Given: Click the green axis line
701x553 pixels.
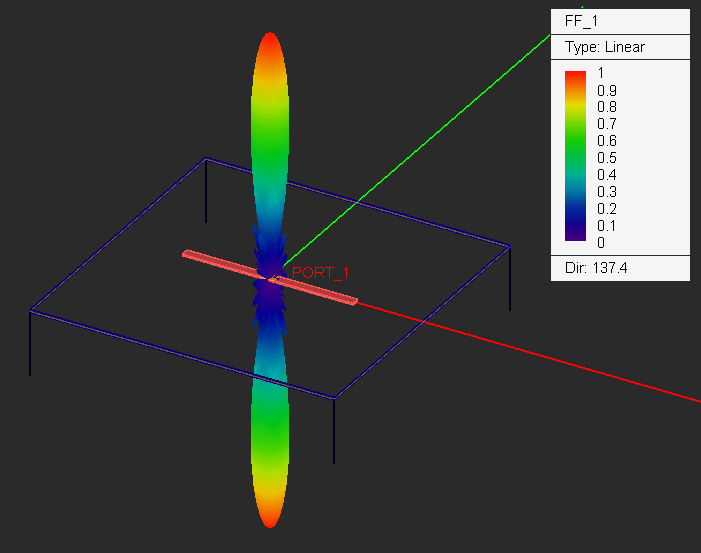Looking at the screenshot, I should click(x=416, y=151).
